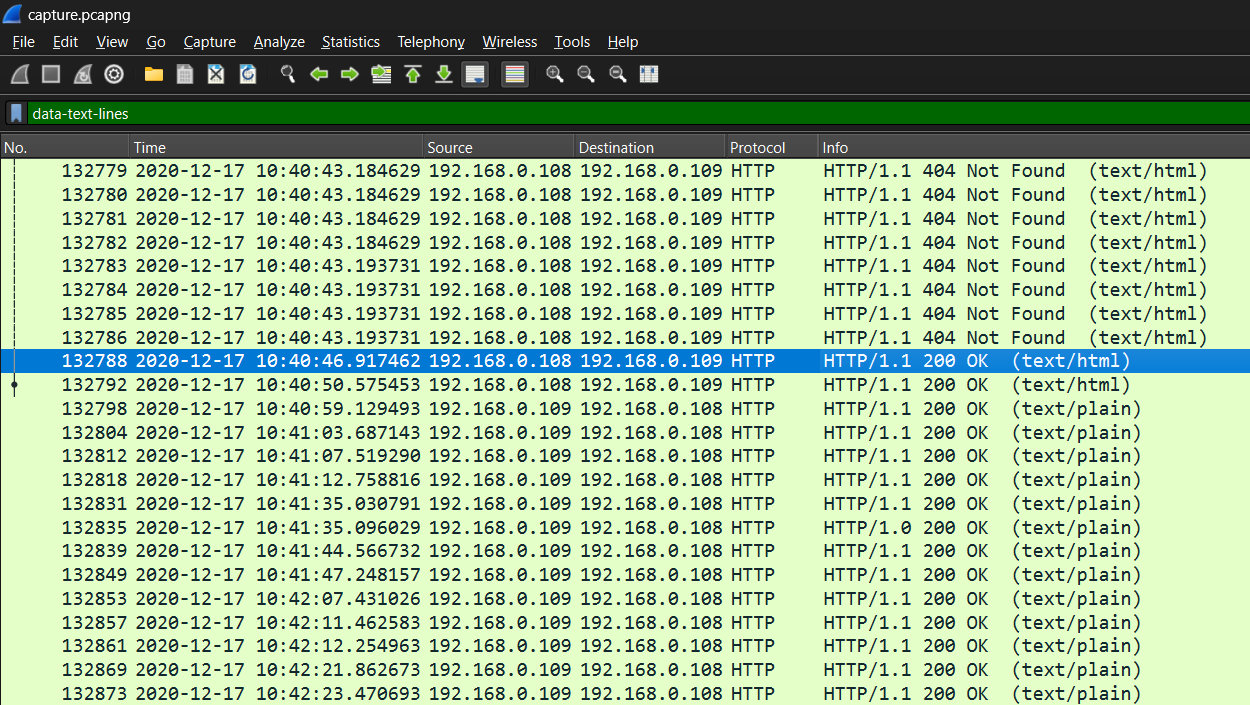Screen dimensions: 1250x705
Task: Sort by the Time column header
Action: click(x=275, y=147)
